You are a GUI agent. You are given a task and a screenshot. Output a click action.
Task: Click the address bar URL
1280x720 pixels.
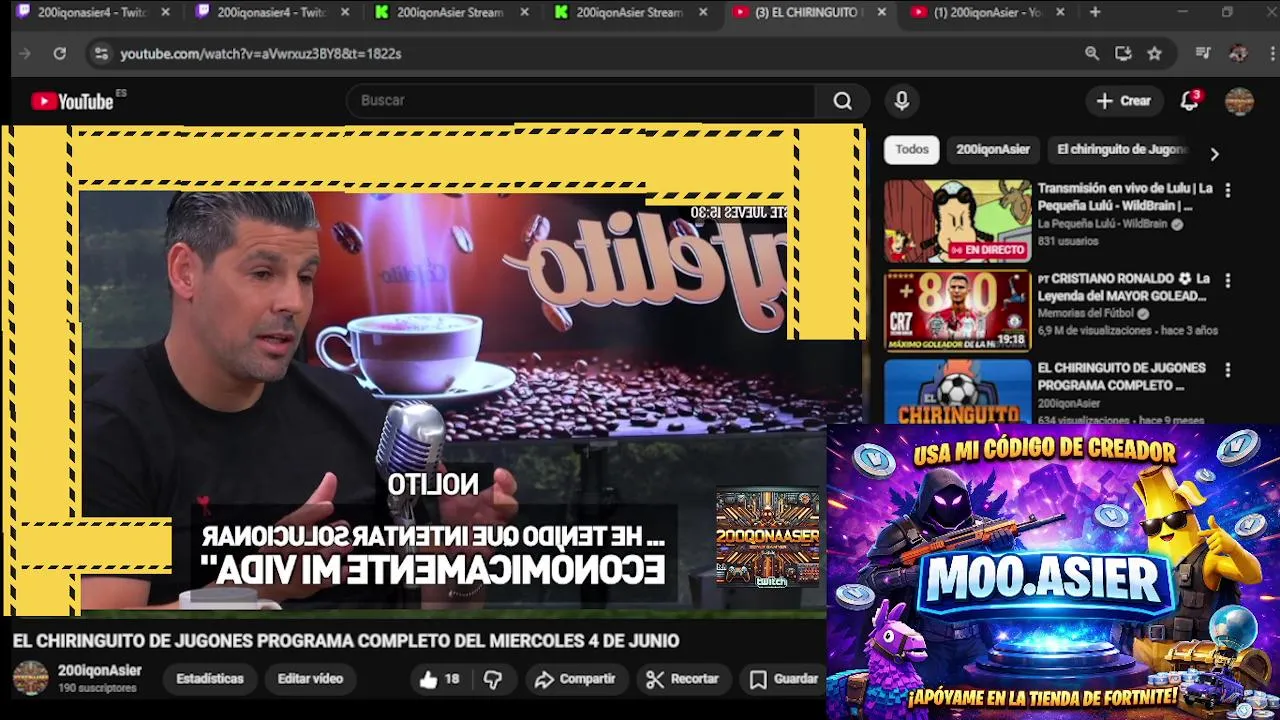coord(261,54)
